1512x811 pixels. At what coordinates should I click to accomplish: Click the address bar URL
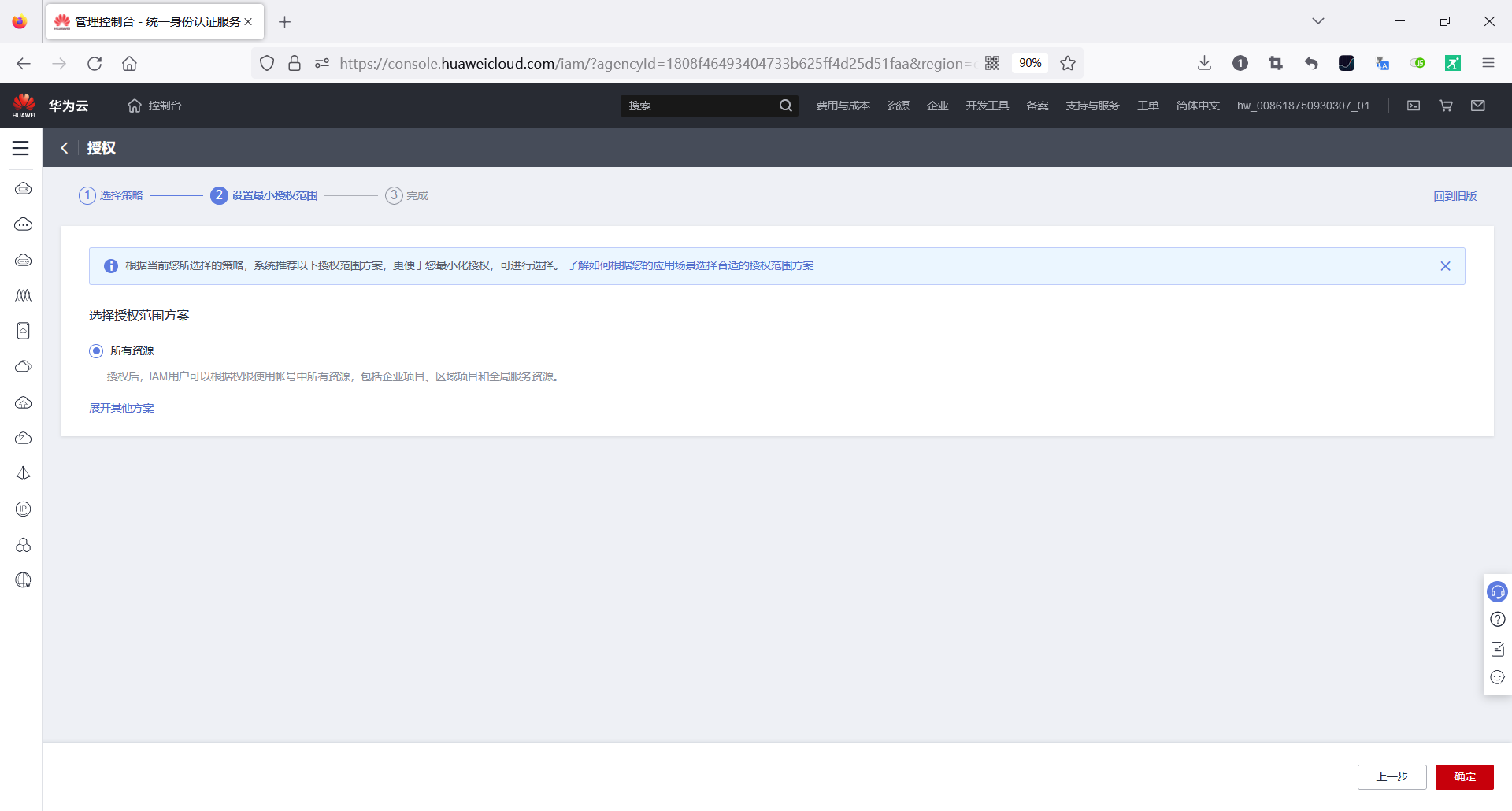tap(657, 64)
